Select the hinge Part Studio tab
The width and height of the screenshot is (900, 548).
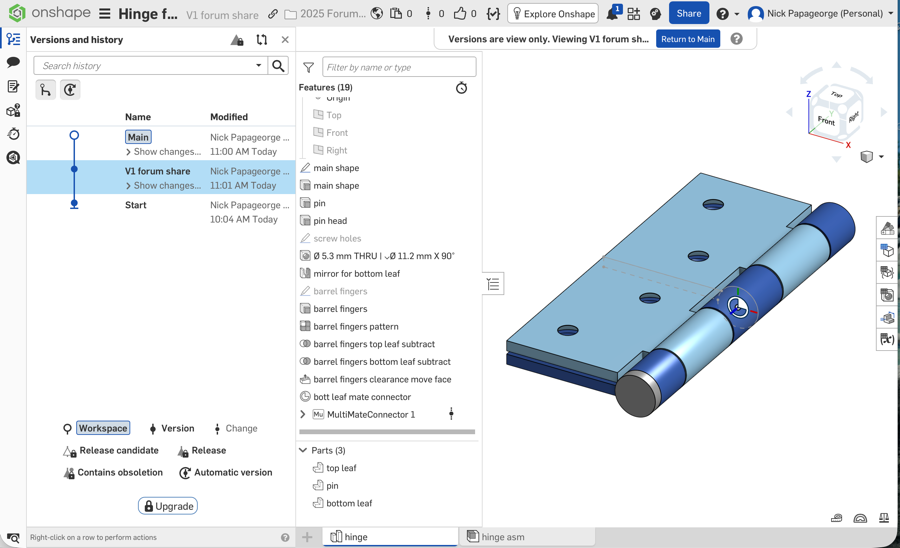[355, 537]
